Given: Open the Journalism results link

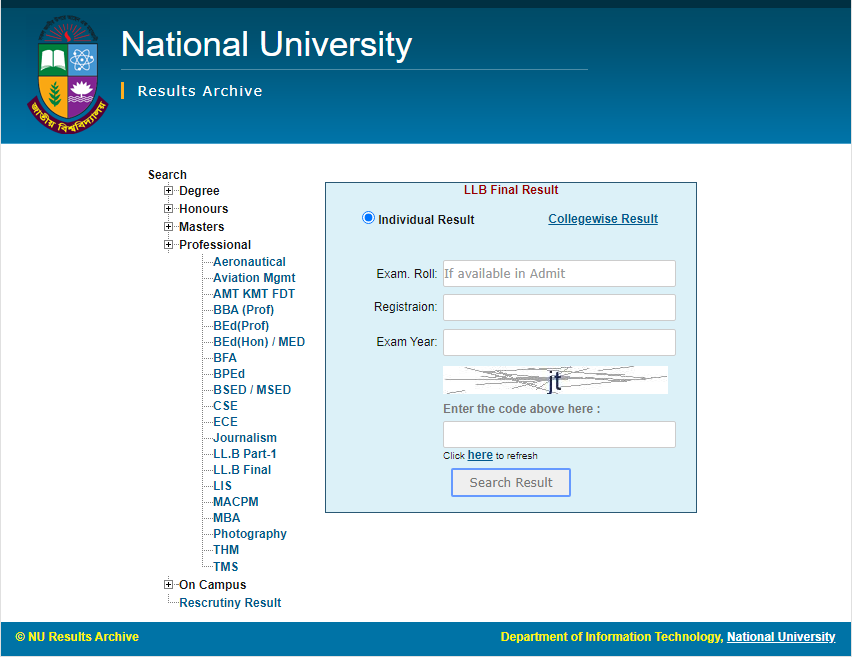Looking at the screenshot, I should pos(245,437).
